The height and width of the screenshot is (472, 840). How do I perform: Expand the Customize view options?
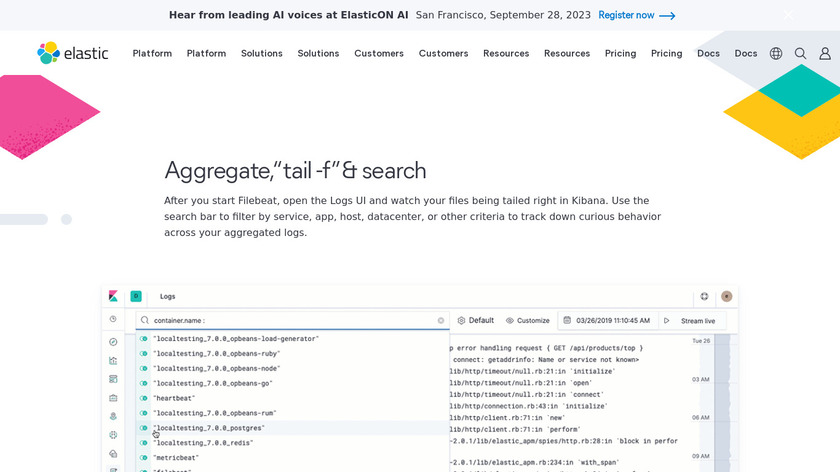528,321
